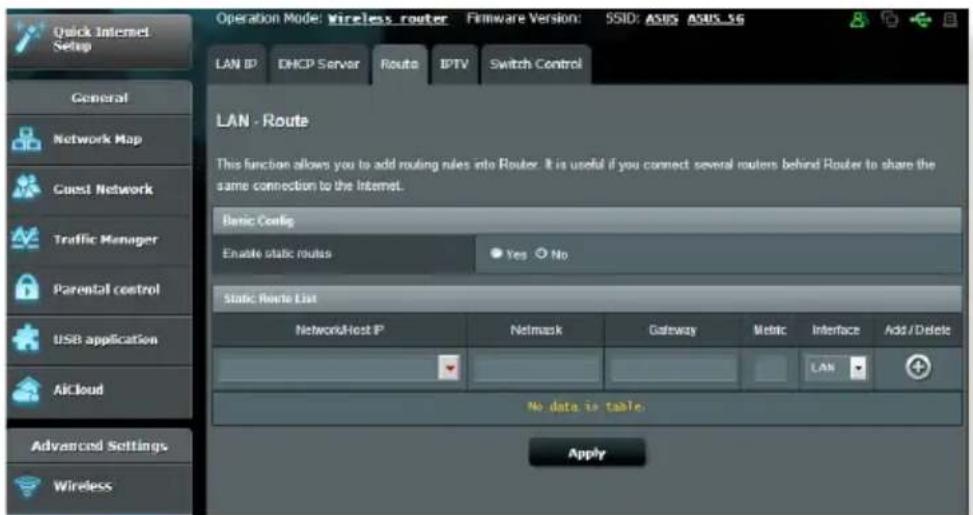Click the printer status icon in header

tap(951, 20)
